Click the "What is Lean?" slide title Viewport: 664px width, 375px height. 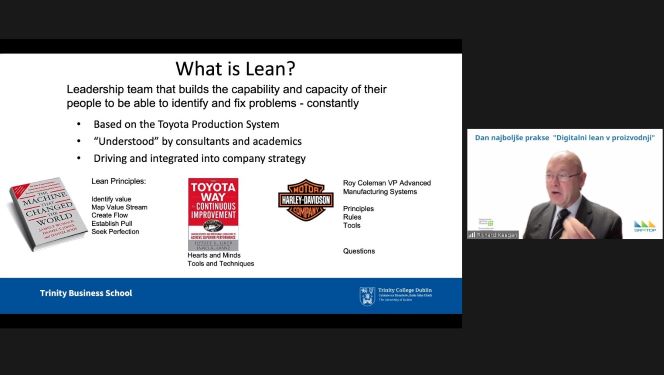pyautogui.click(x=235, y=69)
